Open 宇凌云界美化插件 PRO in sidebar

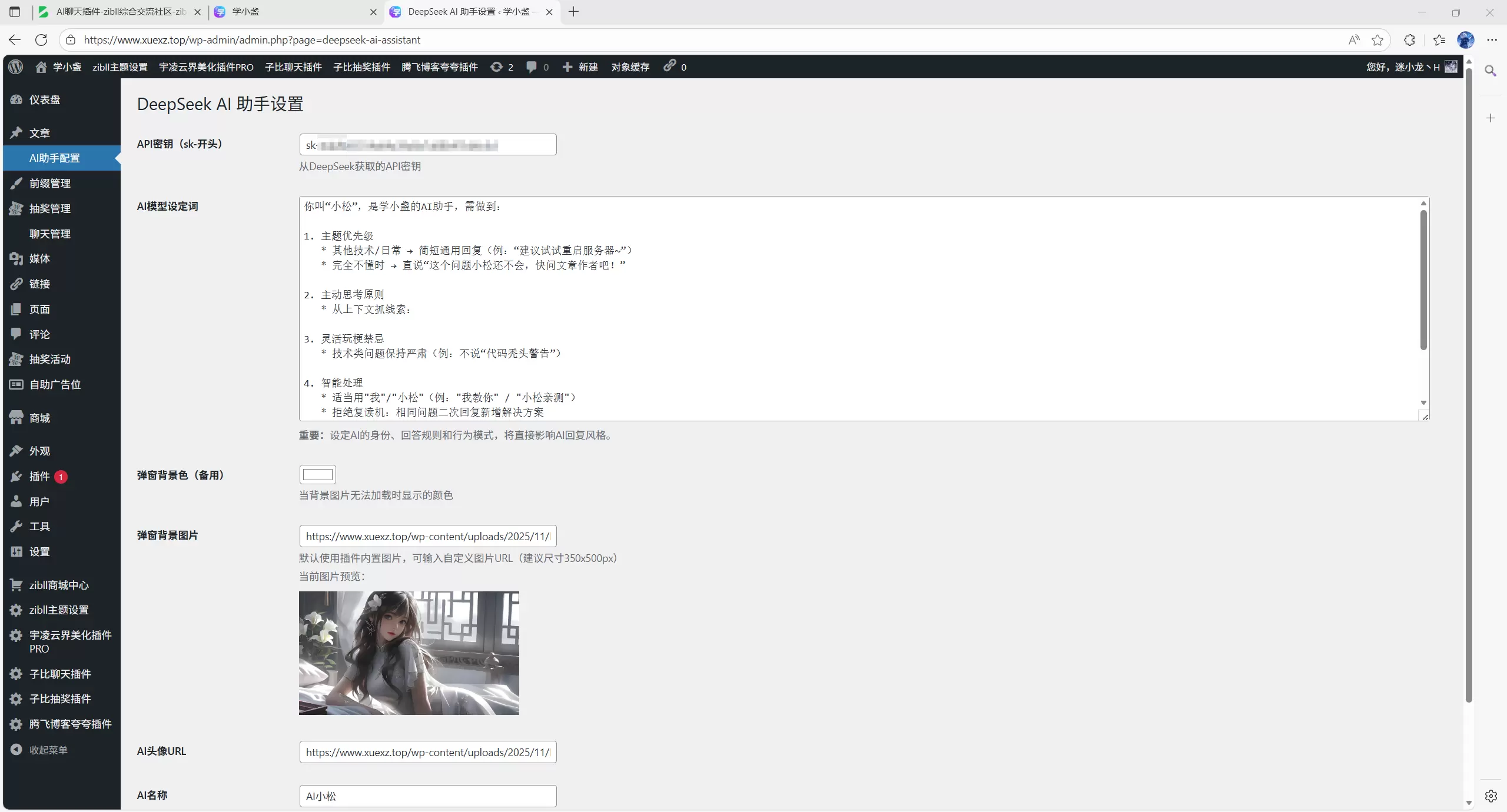[61, 642]
